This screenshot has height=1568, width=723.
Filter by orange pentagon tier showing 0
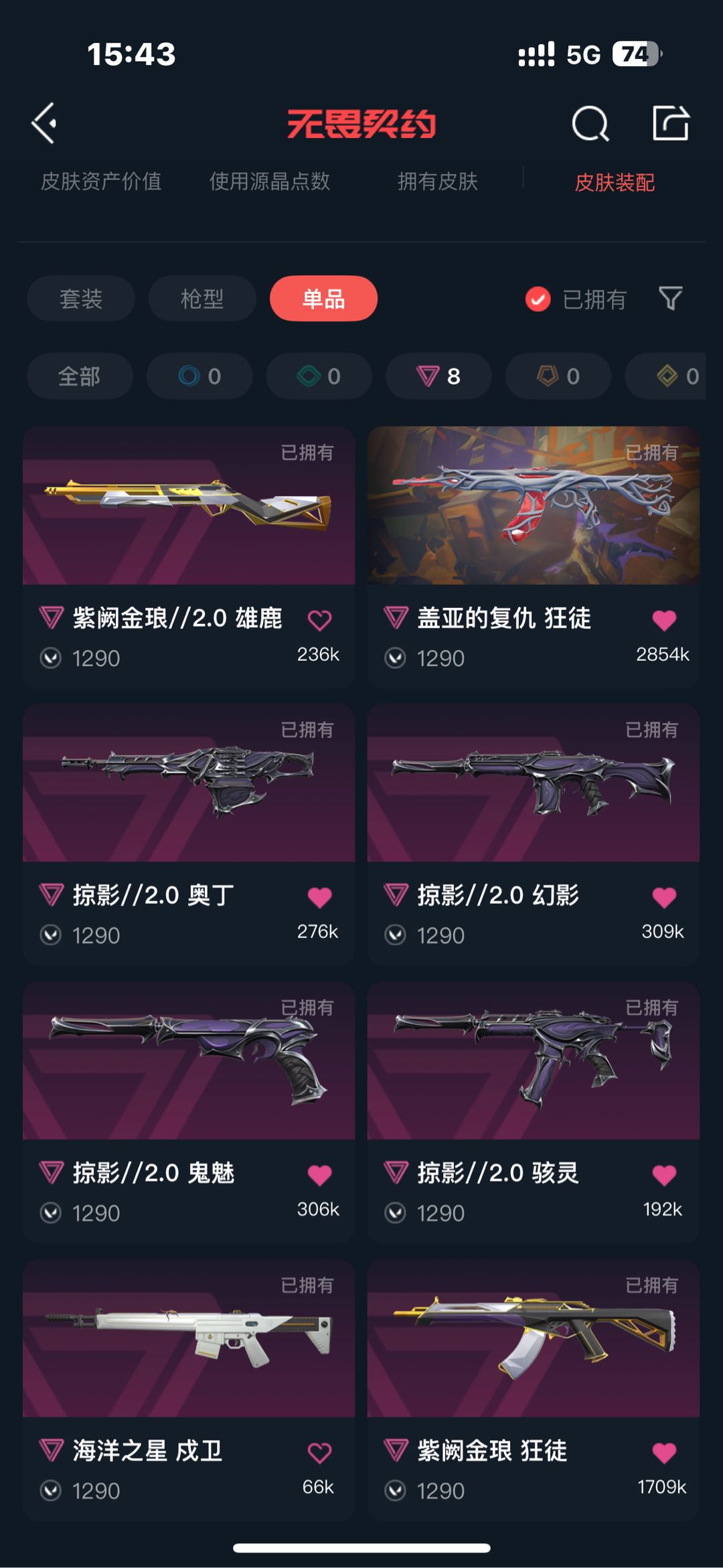pyautogui.click(x=558, y=376)
